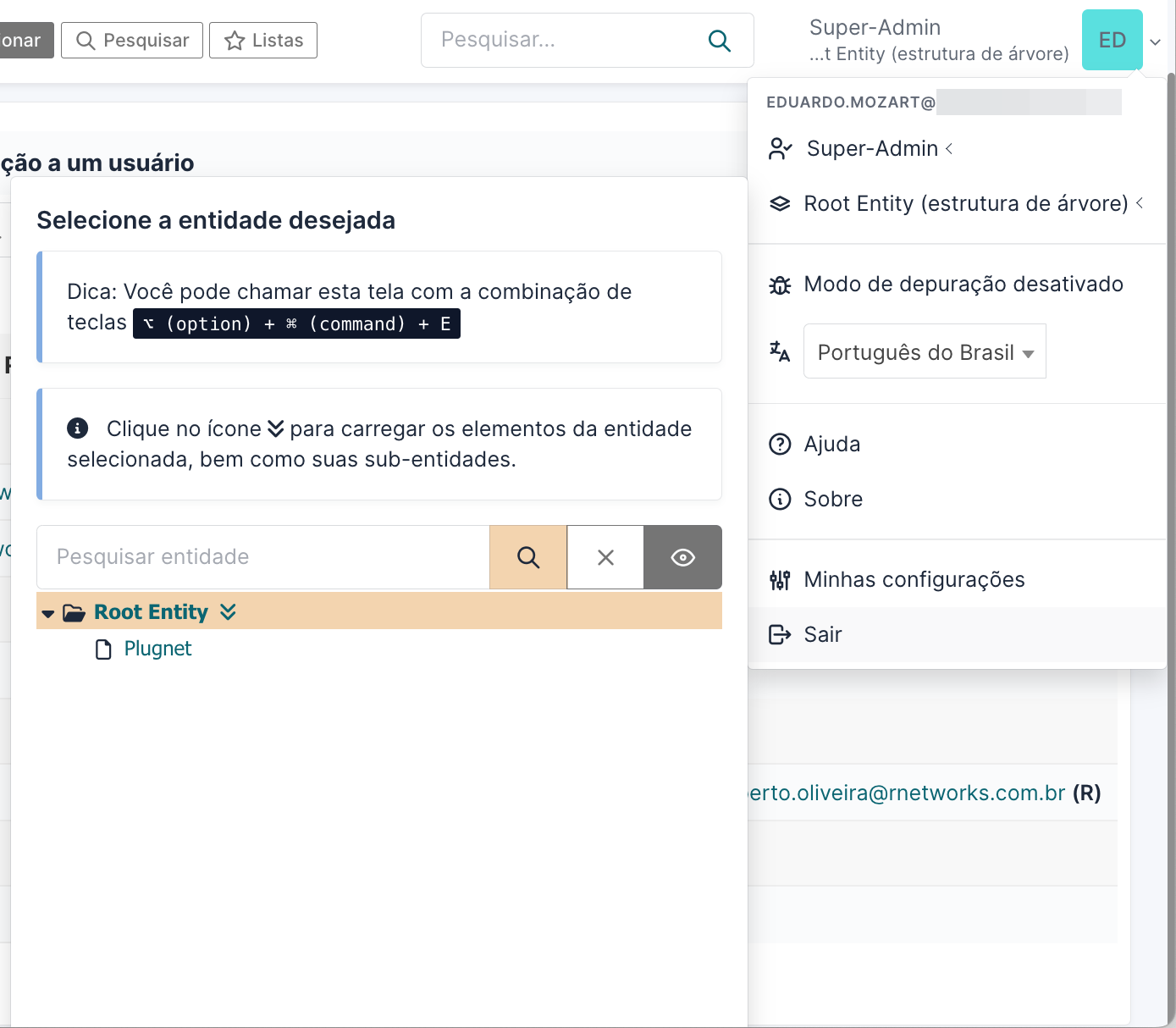Open Ajuda via the question mark icon
Viewport: 1176px width, 1028px height.
tap(779, 444)
